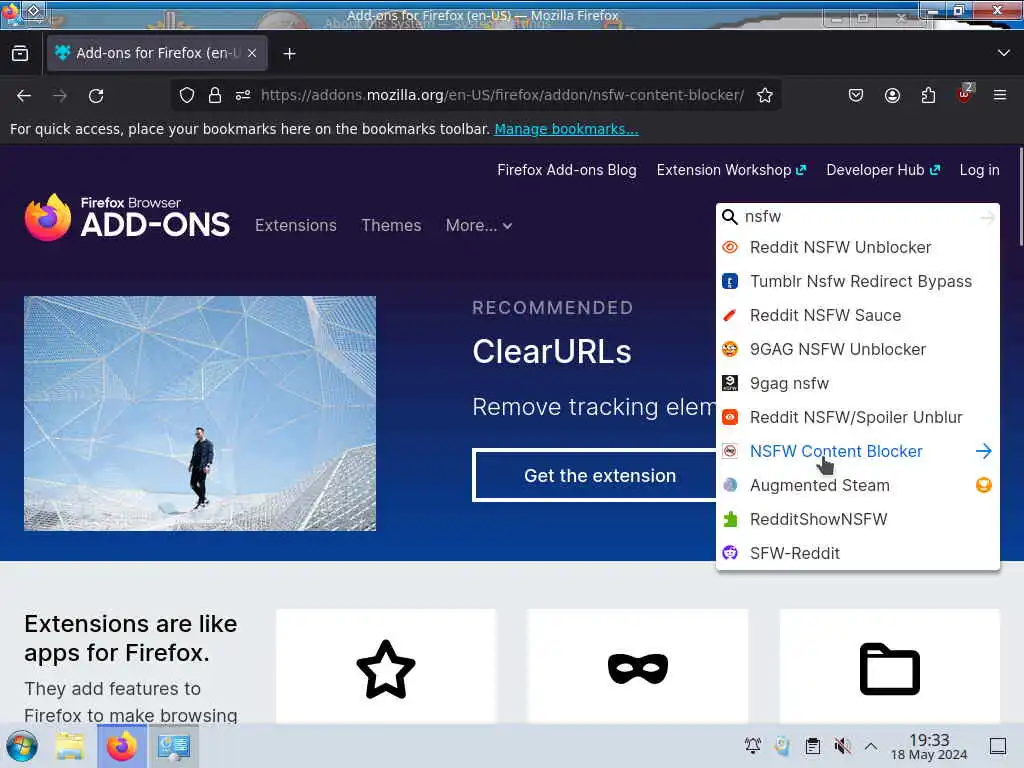Select Reddit NSFW Unblocker suggestion

pos(857,248)
